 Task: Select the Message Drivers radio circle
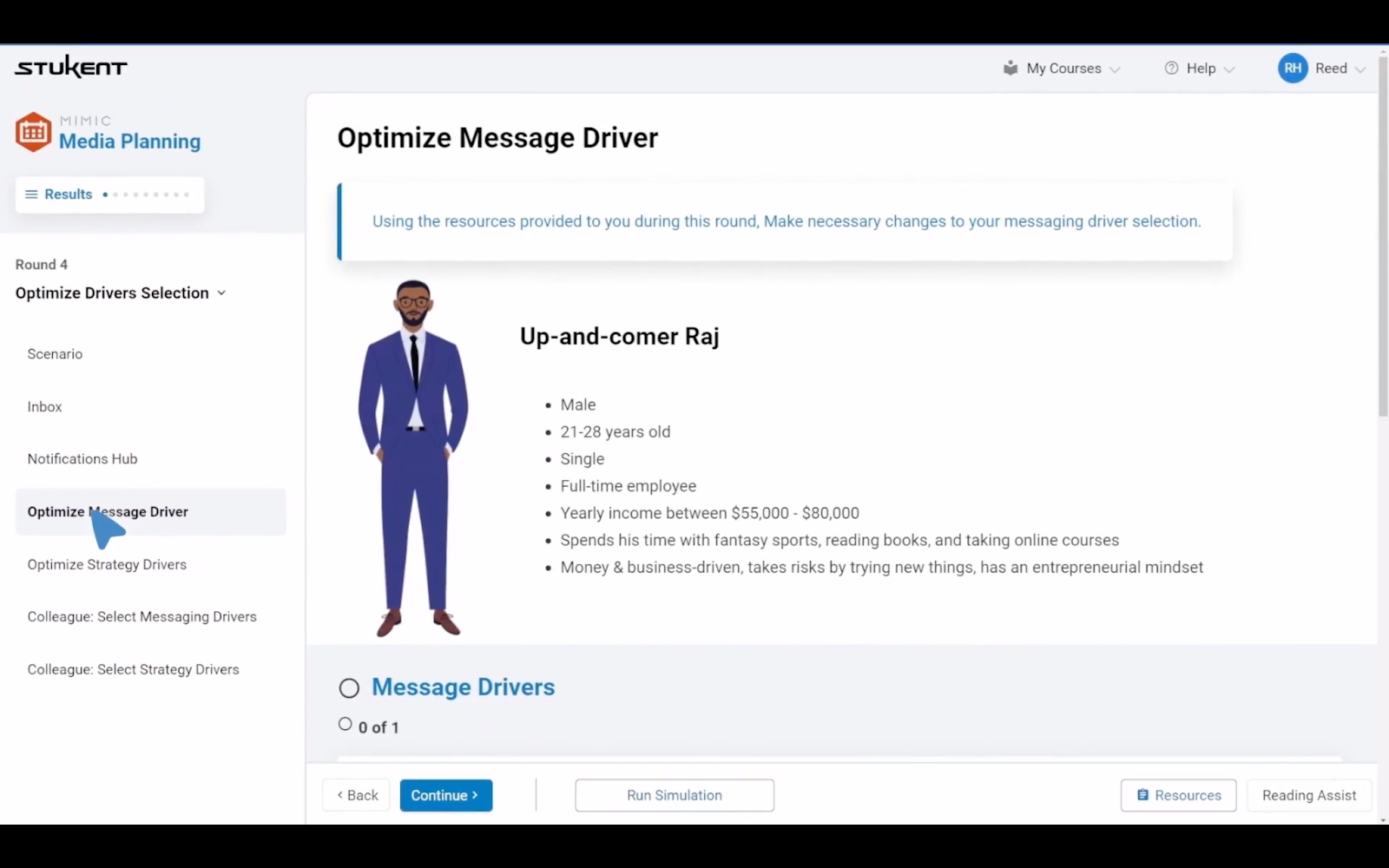click(x=349, y=688)
